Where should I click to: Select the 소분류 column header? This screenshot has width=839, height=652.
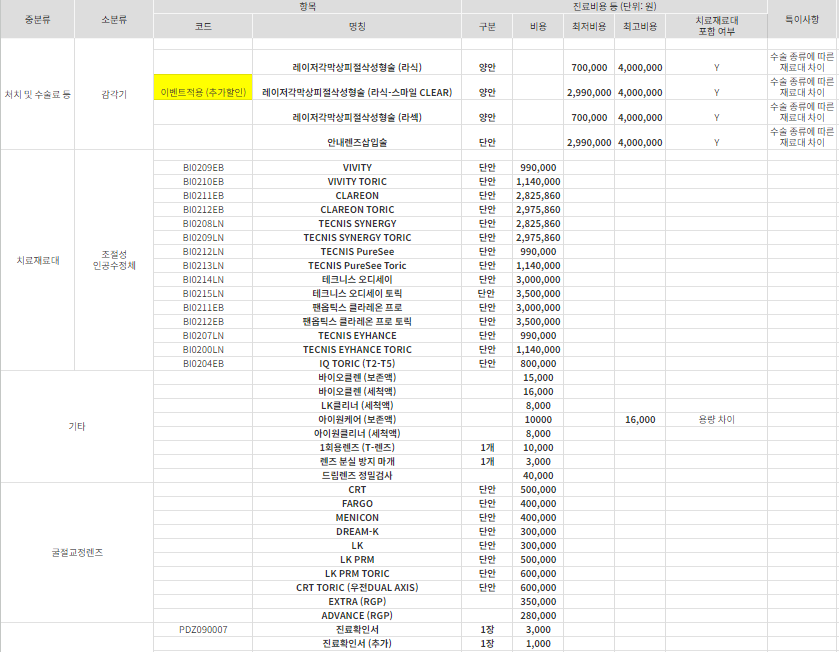(x=114, y=19)
